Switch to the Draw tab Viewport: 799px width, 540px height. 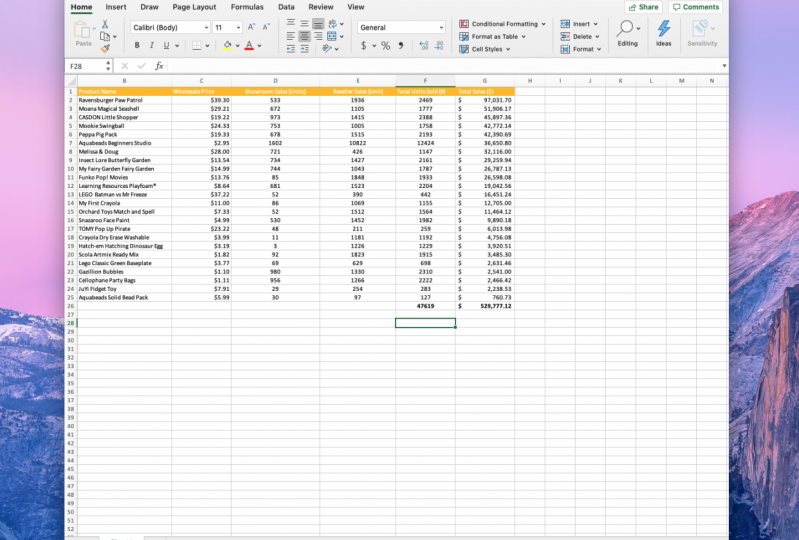149,7
